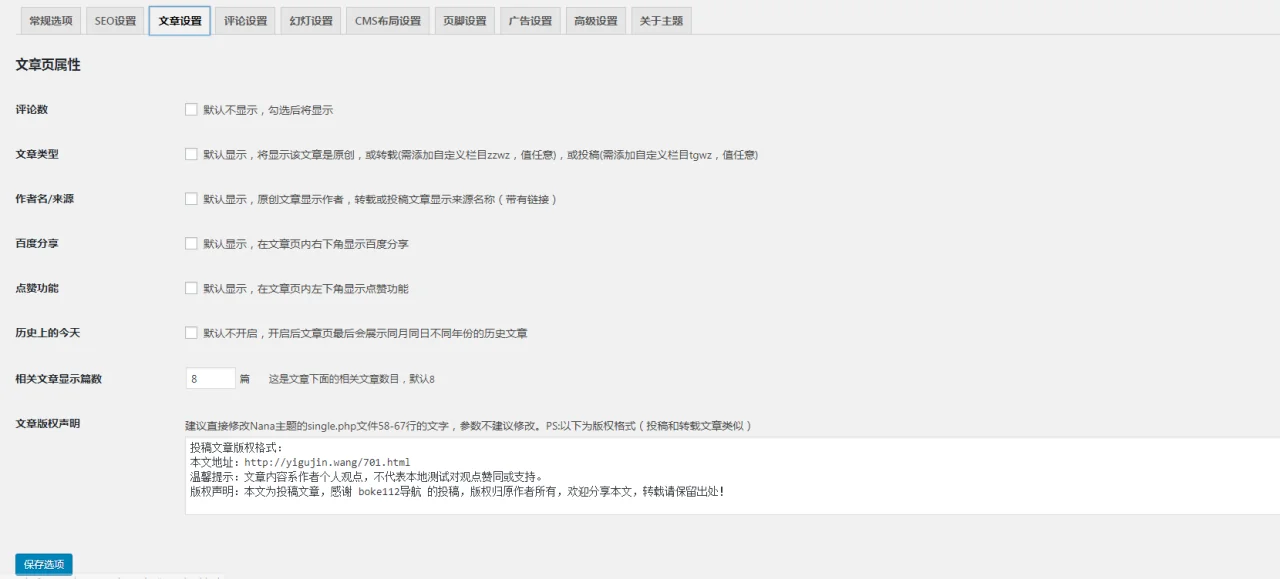Select the 文章设置 tab
The image size is (1280, 579).
pos(179,20)
